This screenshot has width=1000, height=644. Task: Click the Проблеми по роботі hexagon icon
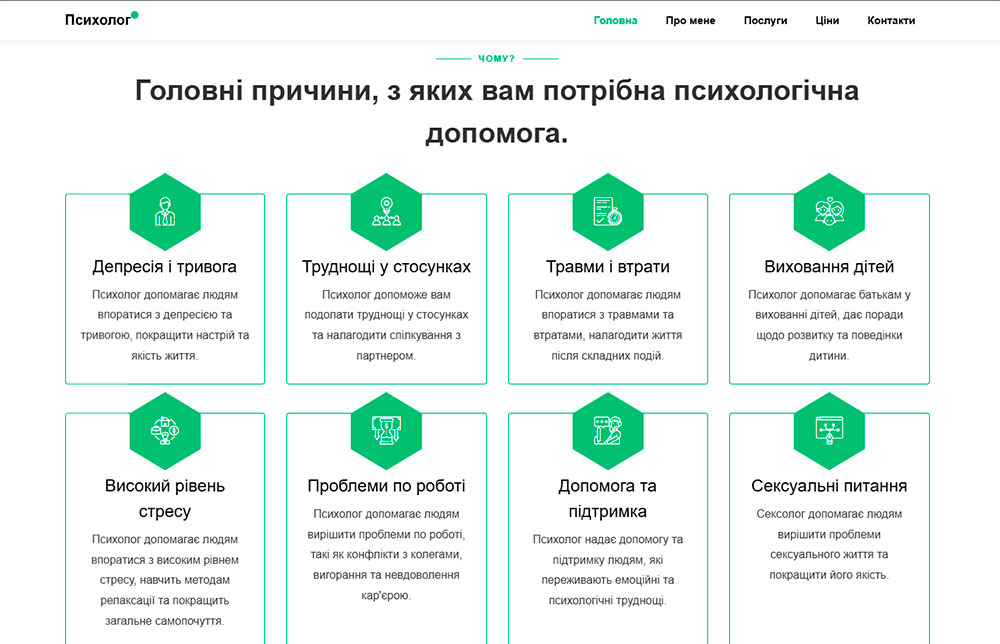pos(386,431)
